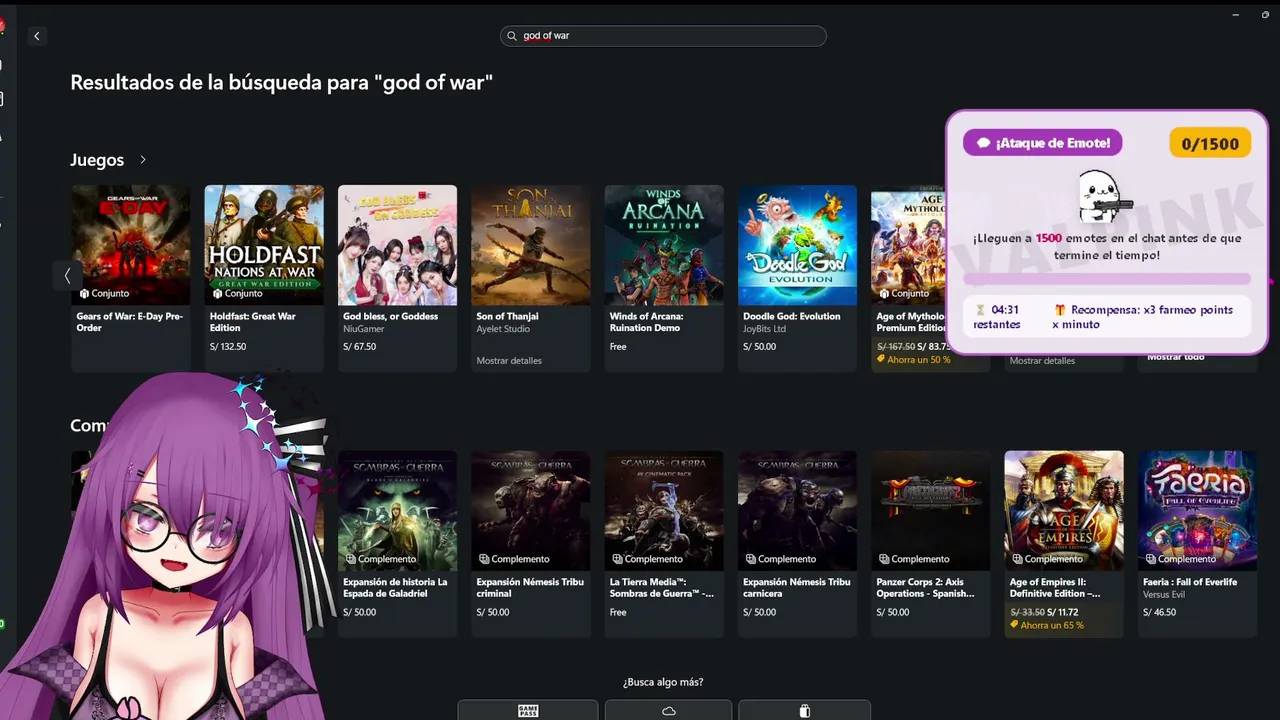Viewport: 1280px width, 720px height.
Task: Click the Age of Empires II sale price "S/ 11.72"
Action: pyautogui.click(x=1063, y=612)
